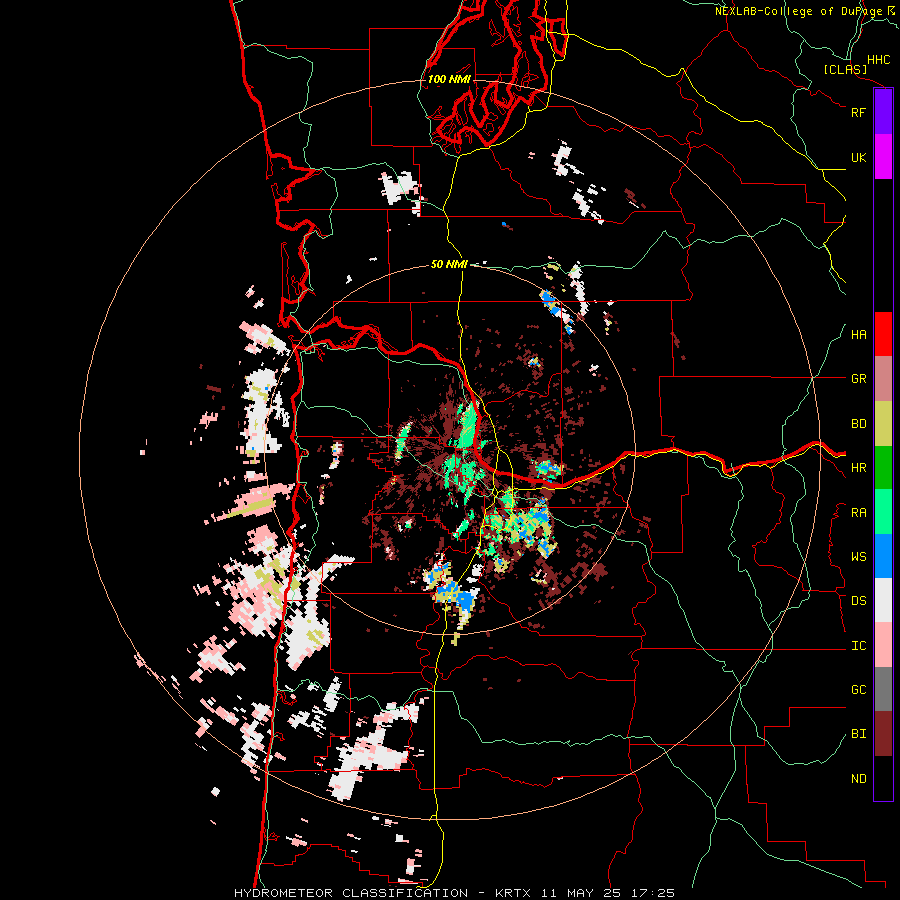Click the UK legend label
The width and height of the screenshot is (900, 900).
pyautogui.click(x=858, y=157)
